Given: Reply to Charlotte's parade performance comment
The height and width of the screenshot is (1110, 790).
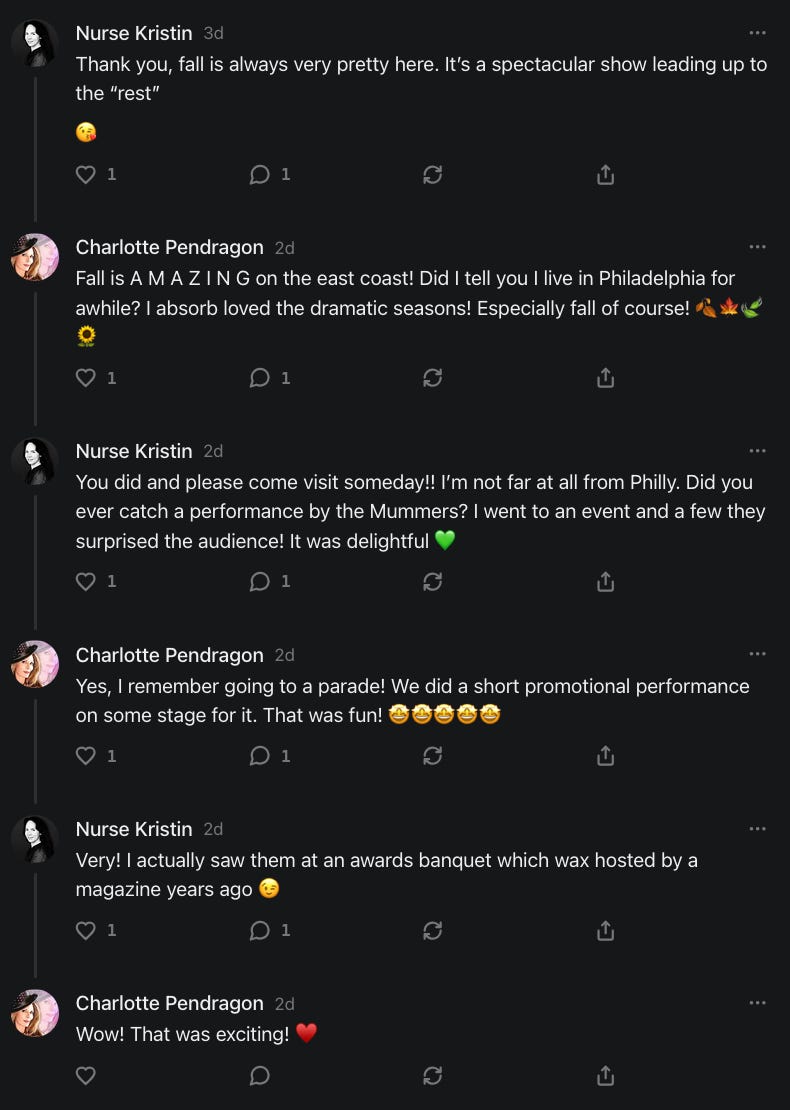Looking at the screenshot, I should point(260,756).
